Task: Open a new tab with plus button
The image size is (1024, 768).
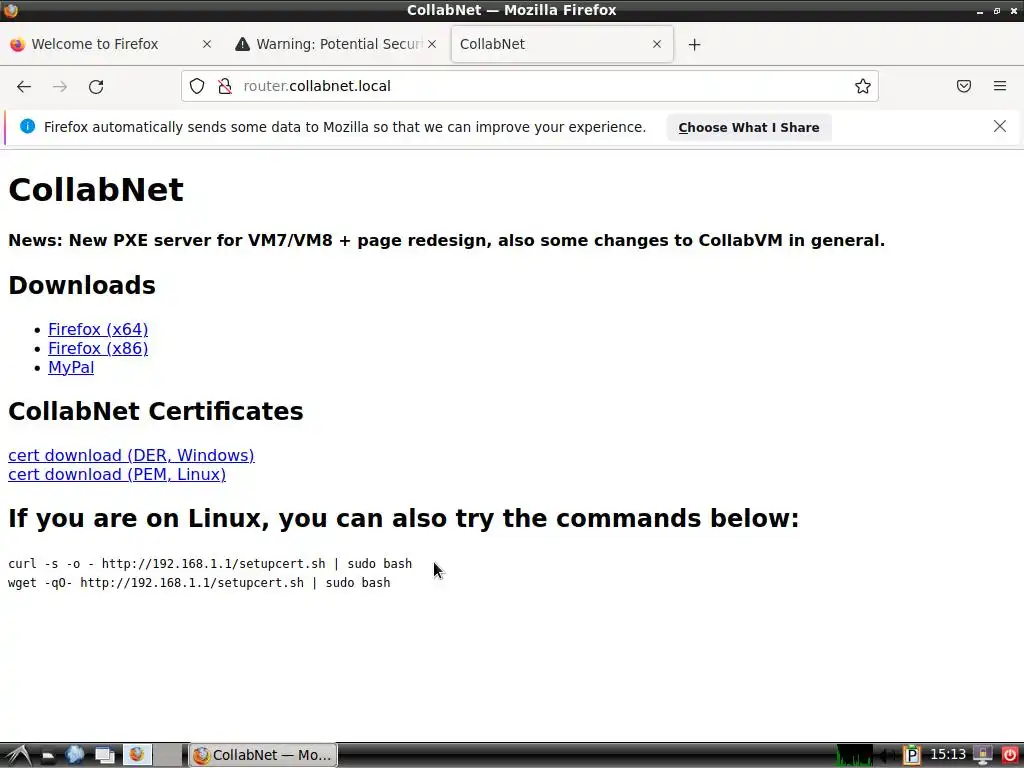Action: [x=694, y=44]
